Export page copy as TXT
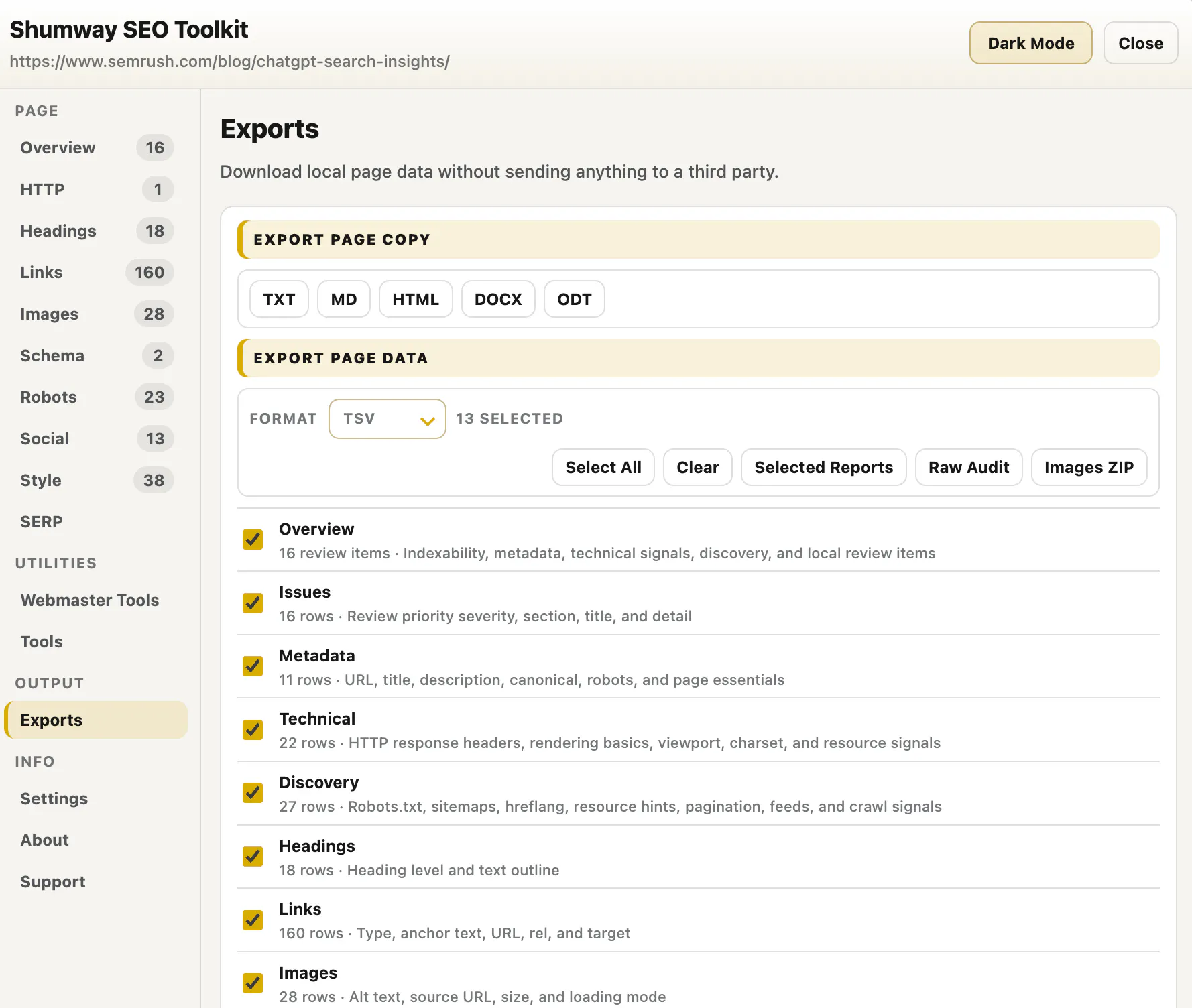 tap(279, 299)
